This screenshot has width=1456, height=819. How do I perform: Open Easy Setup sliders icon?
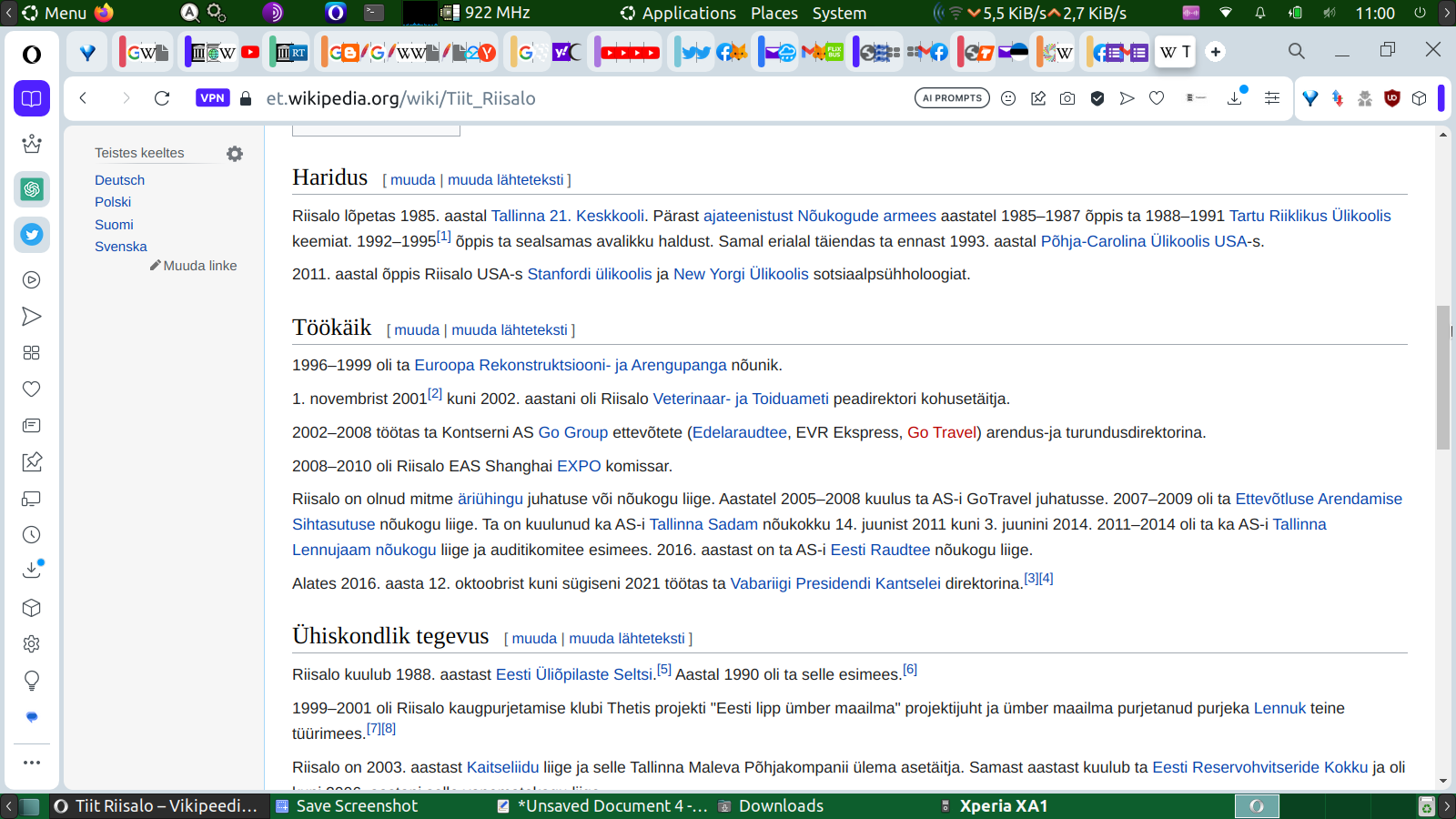[1272, 98]
